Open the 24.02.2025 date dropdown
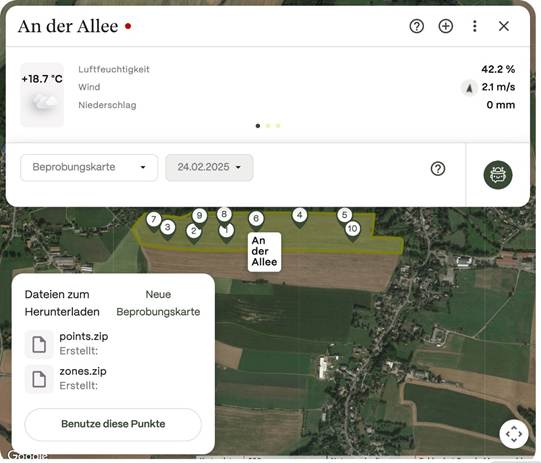Image resolution: width=541 pixels, height=463 pixels. [209, 168]
